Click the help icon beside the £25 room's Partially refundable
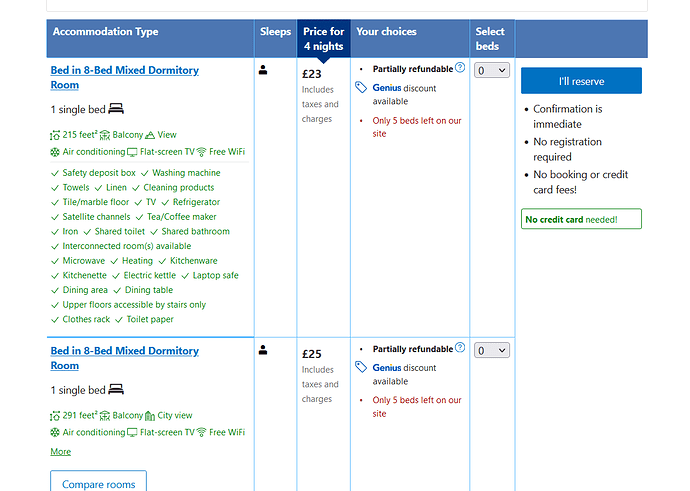This screenshot has height=491, width=690. (x=460, y=348)
